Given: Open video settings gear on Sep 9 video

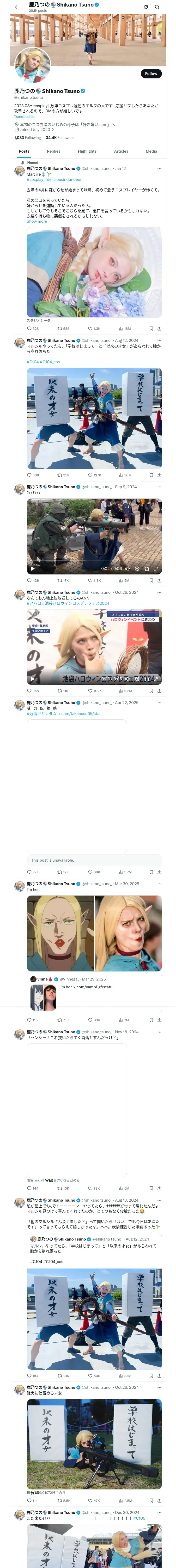Looking at the screenshot, I should click(137, 568).
